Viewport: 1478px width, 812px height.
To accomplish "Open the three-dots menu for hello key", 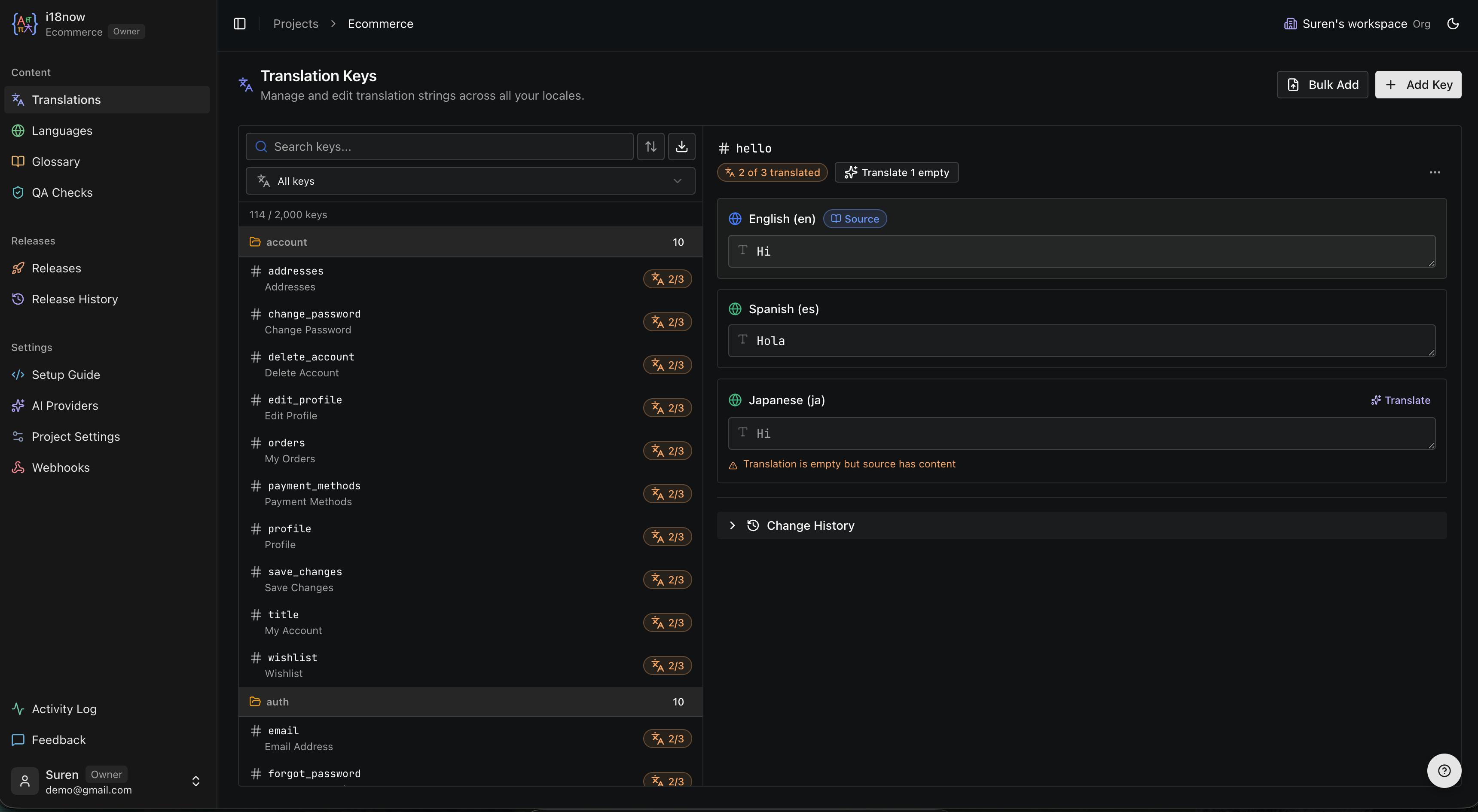I will [x=1435, y=172].
